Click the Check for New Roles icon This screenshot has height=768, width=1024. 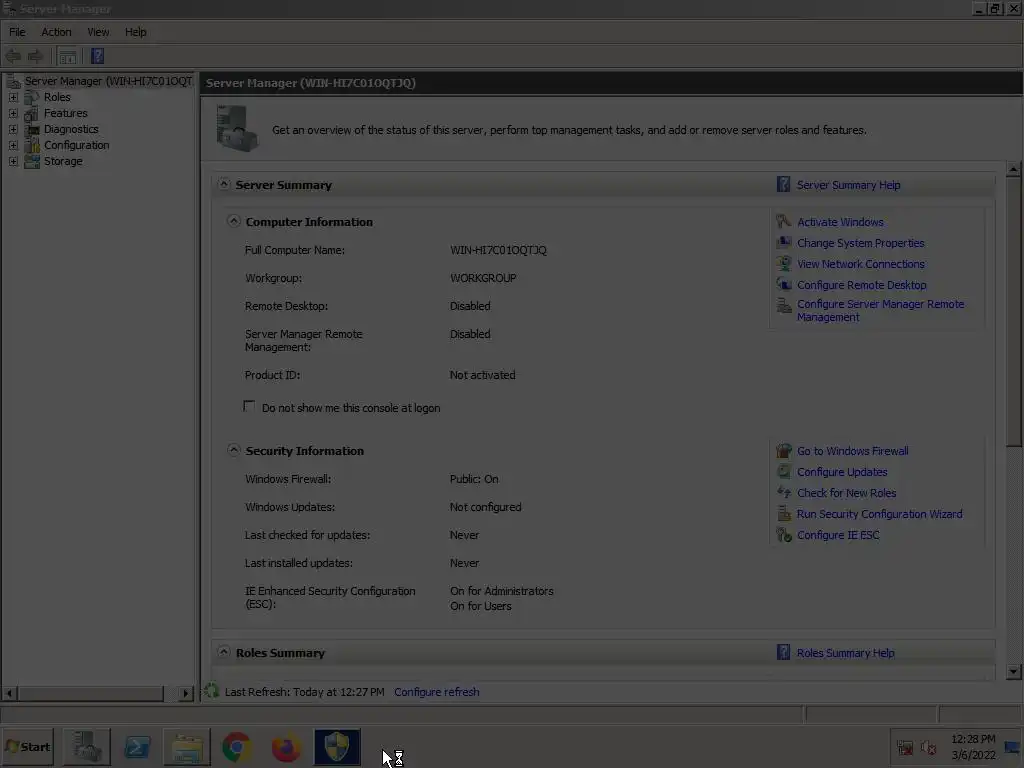click(783, 492)
